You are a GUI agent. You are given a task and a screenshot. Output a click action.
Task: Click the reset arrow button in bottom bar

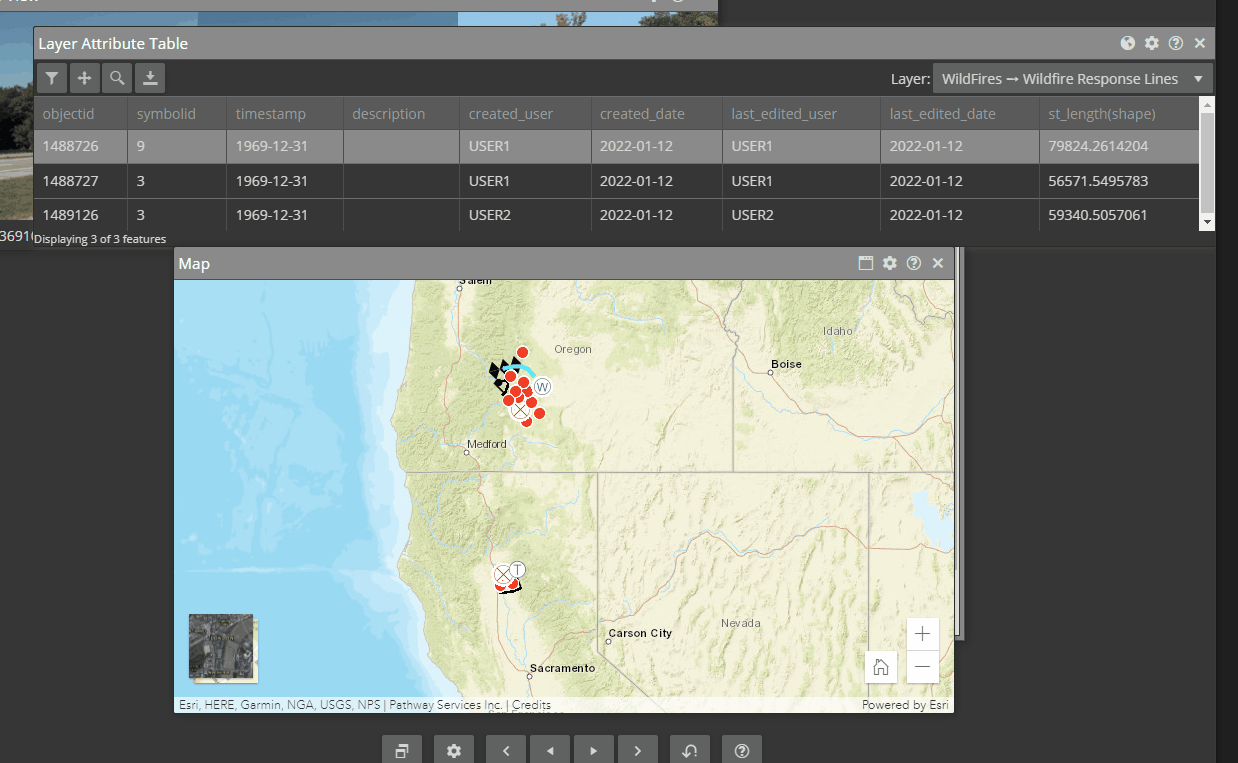click(x=690, y=751)
